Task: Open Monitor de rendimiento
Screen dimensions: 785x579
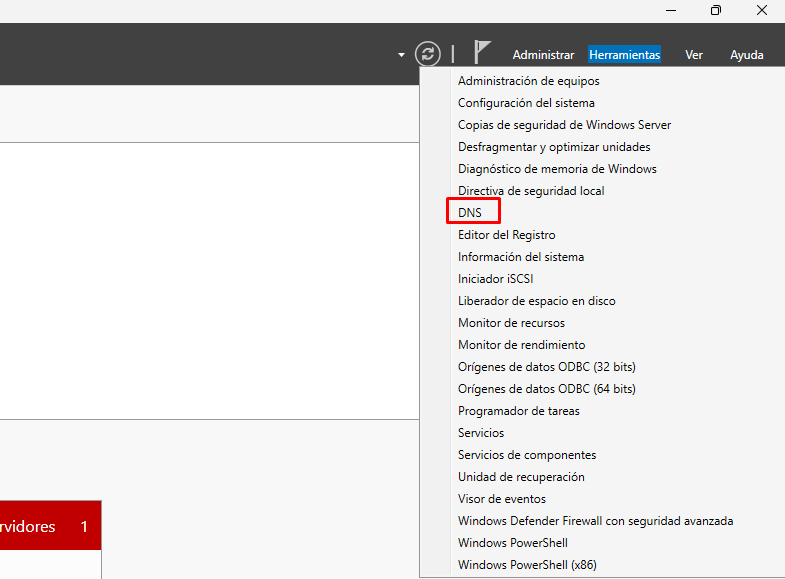Action: click(521, 345)
